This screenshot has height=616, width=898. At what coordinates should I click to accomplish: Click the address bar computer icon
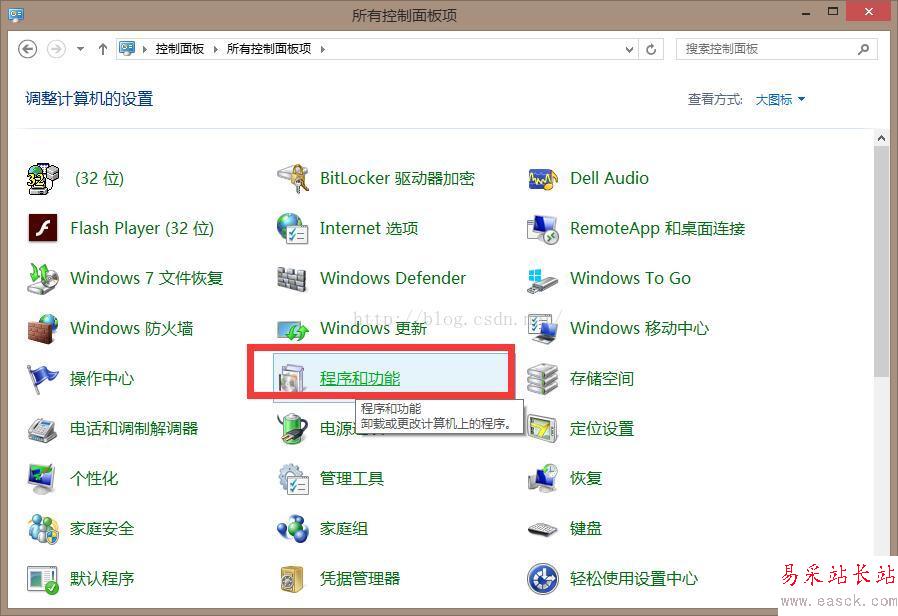click(x=127, y=49)
